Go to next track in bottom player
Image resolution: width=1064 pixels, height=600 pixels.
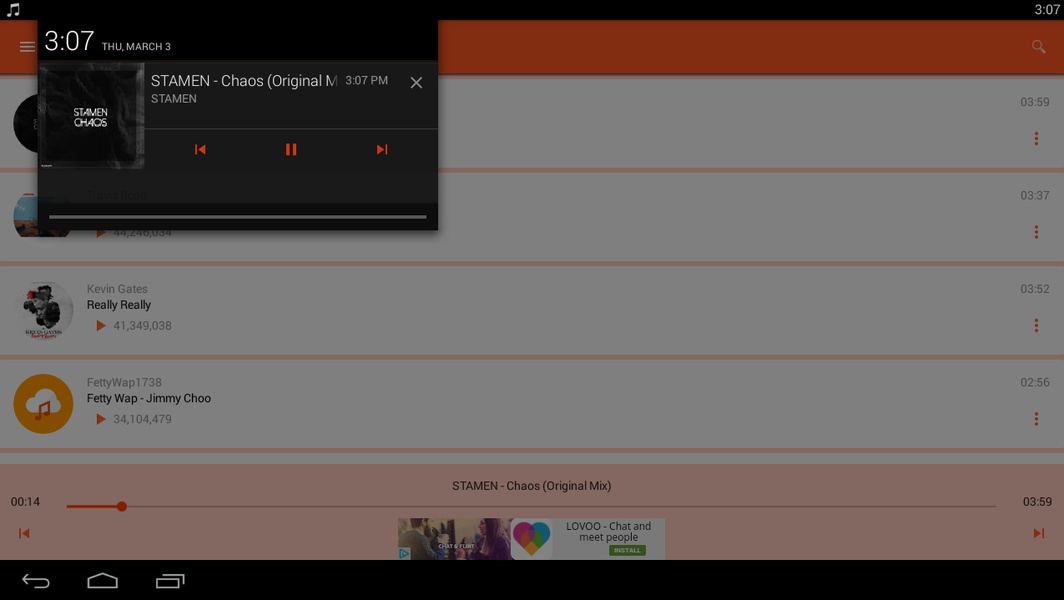tap(1038, 533)
